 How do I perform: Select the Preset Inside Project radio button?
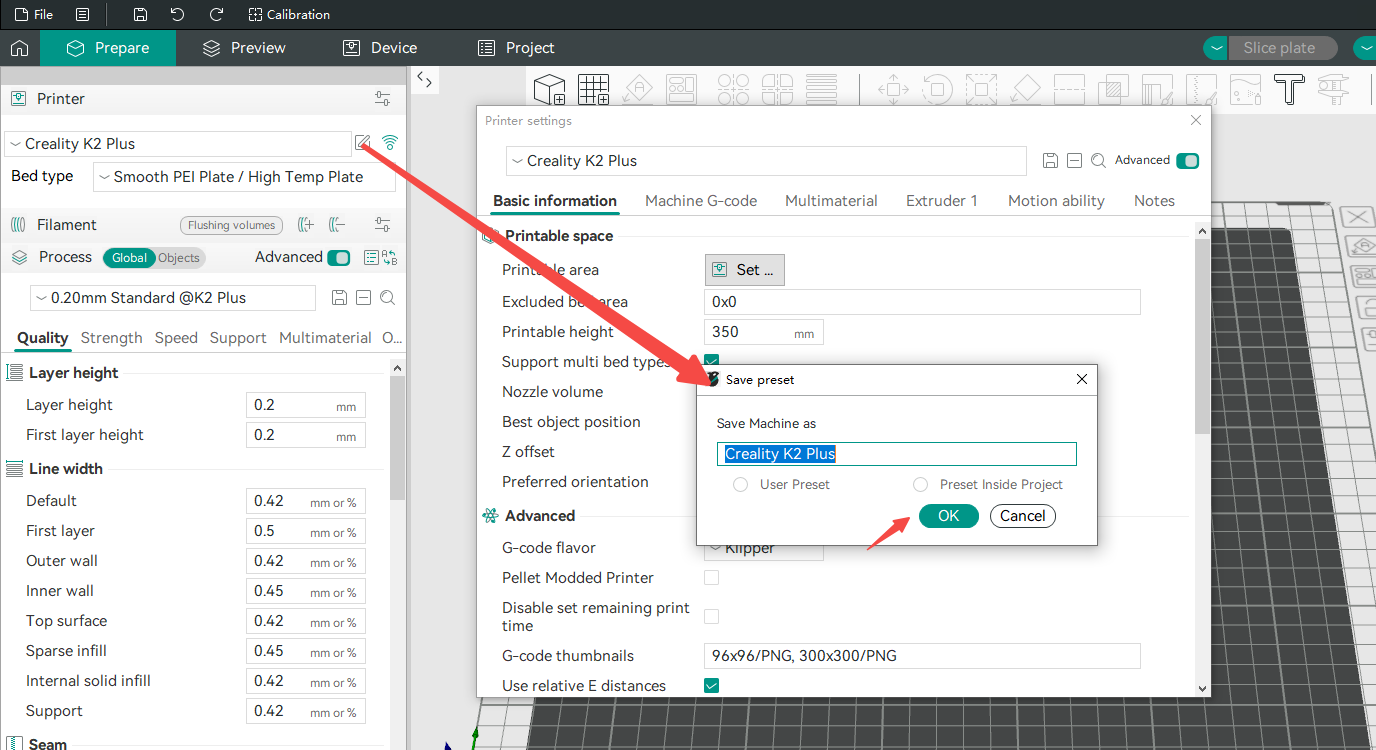click(920, 484)
